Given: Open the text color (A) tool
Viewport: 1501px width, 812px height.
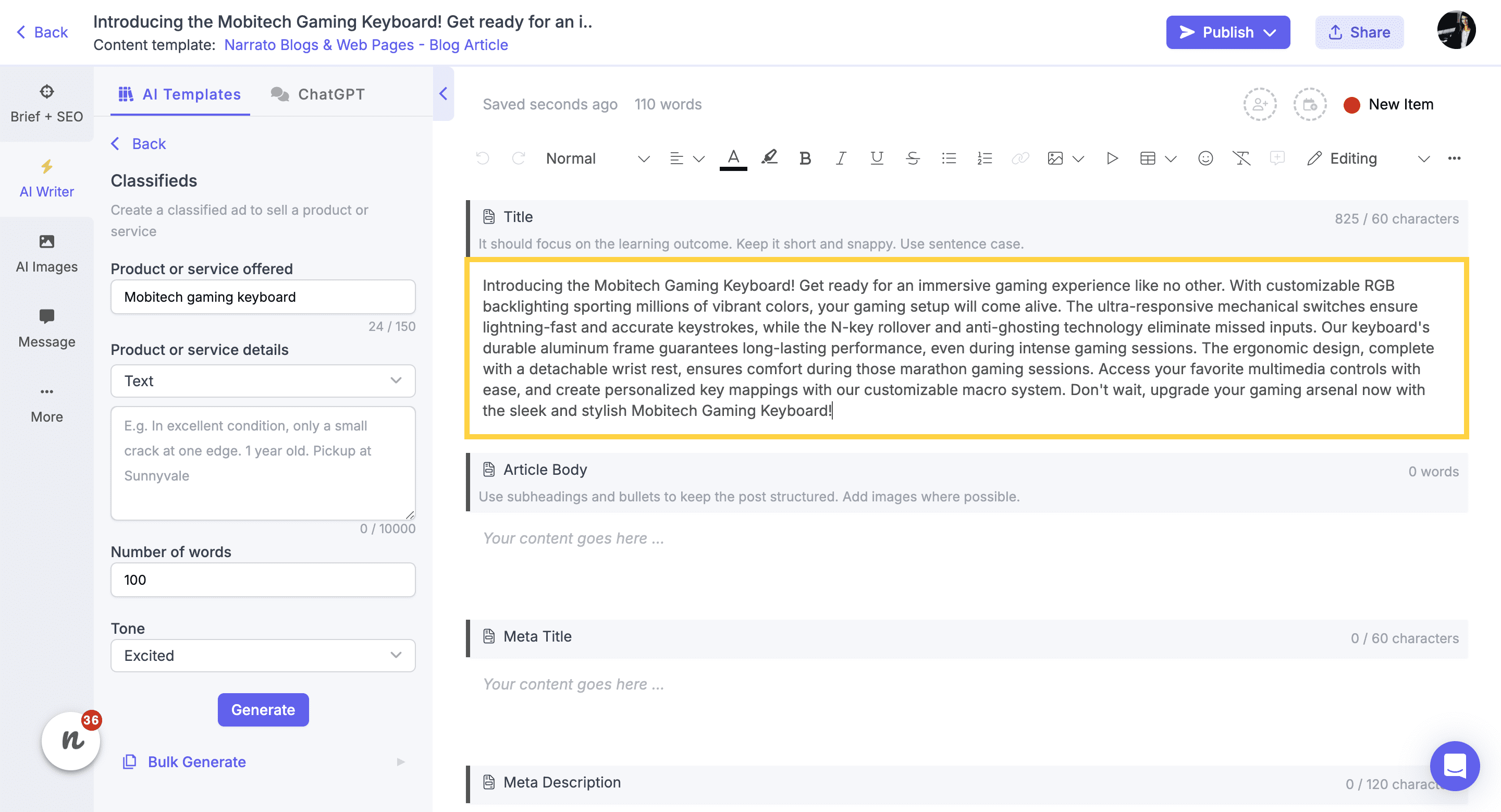Looking at the screenshot, I should click(x=733, y=158).
